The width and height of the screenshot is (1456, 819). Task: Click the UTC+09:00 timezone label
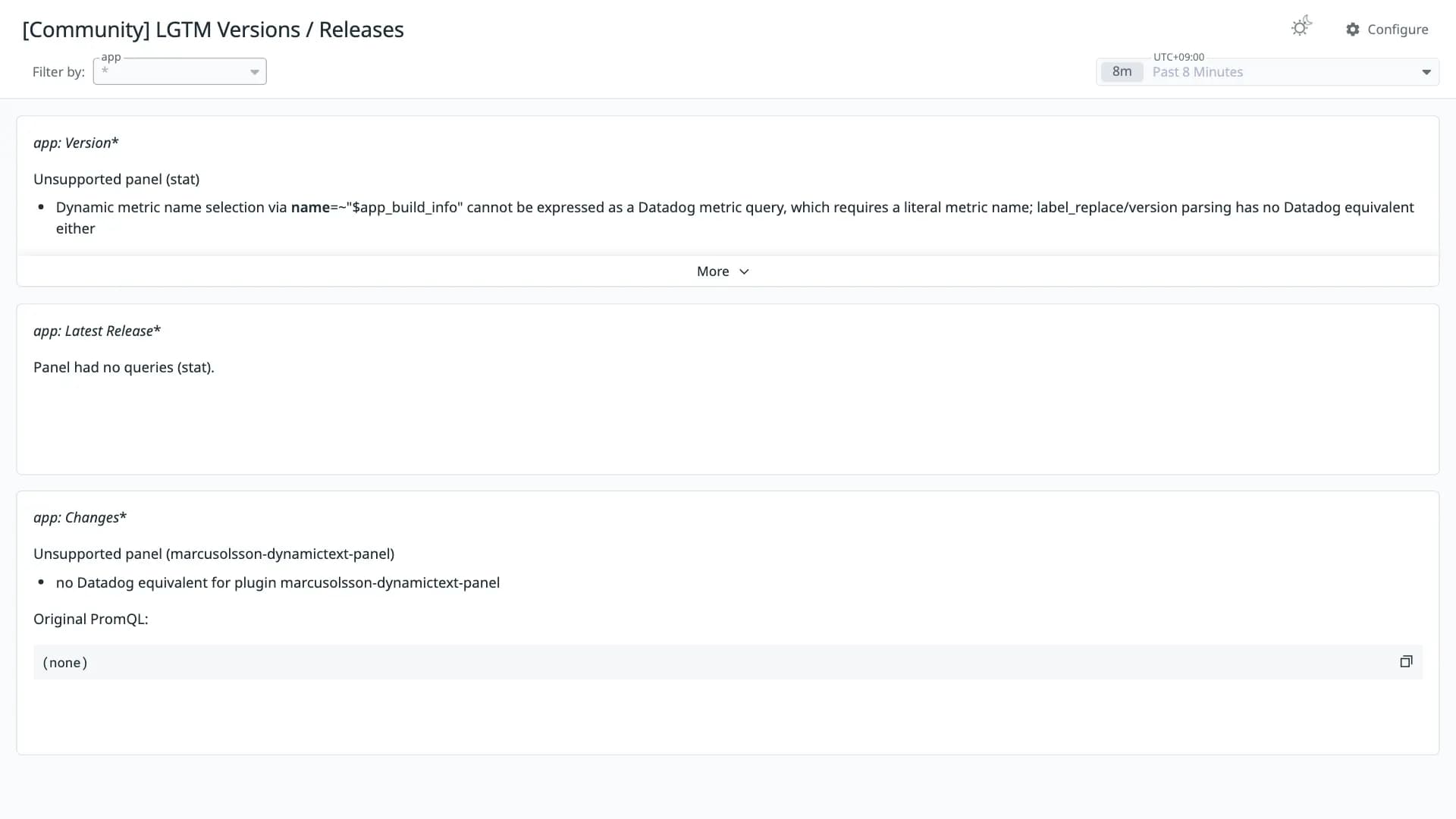pos(1178,57)
